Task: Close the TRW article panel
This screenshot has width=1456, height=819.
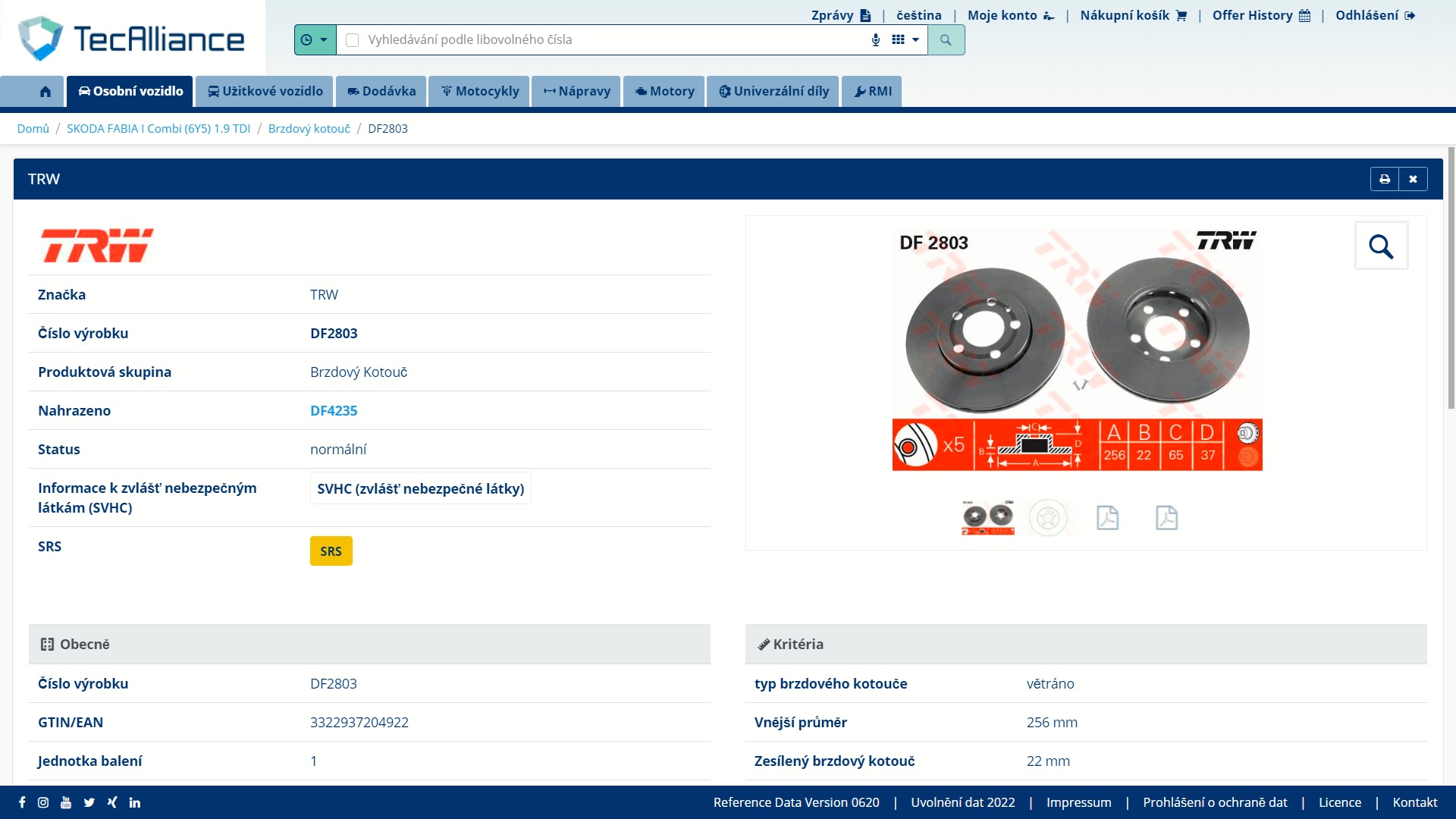Action: point(1413,179)
